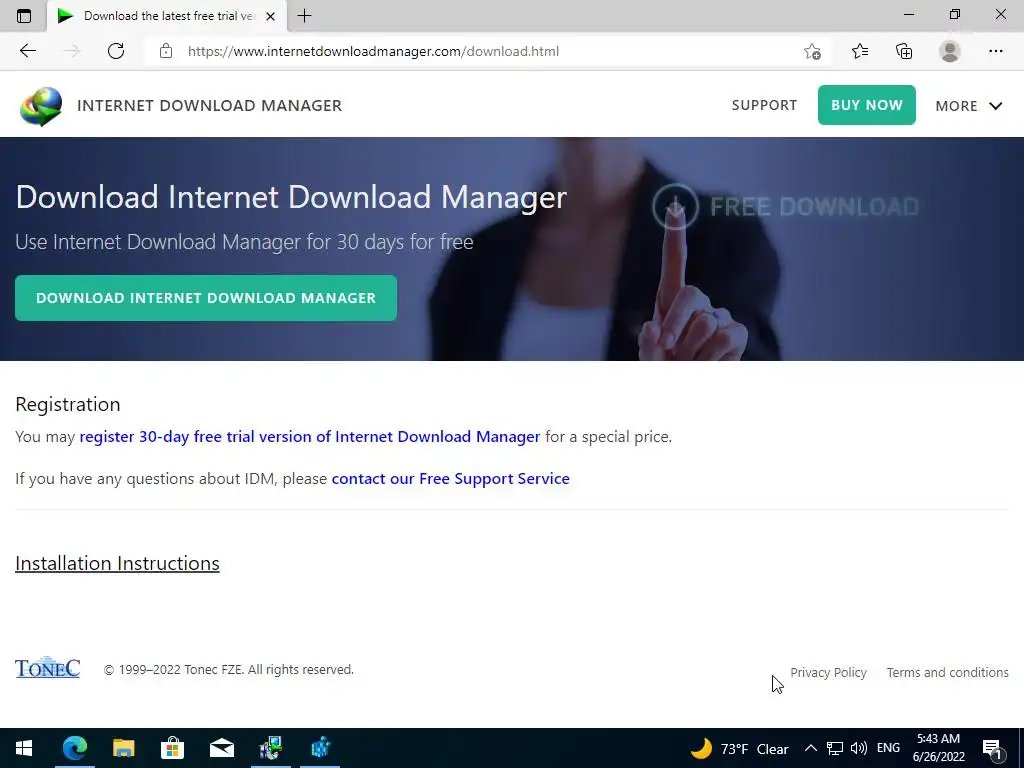Open the weather widget showing 73°F Clear
The width and height of the screenshot is (1024, 768).
(x=740, y=748)
